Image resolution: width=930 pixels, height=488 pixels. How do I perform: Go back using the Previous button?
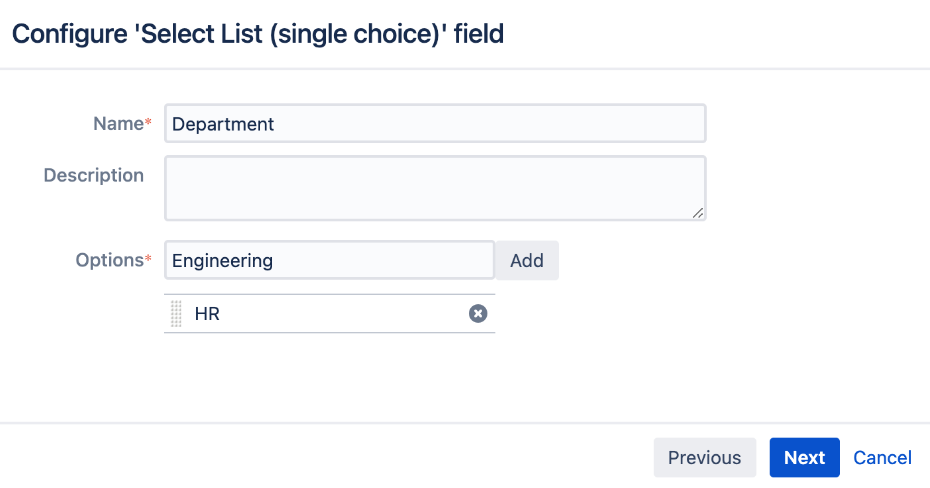click(705, 457)
